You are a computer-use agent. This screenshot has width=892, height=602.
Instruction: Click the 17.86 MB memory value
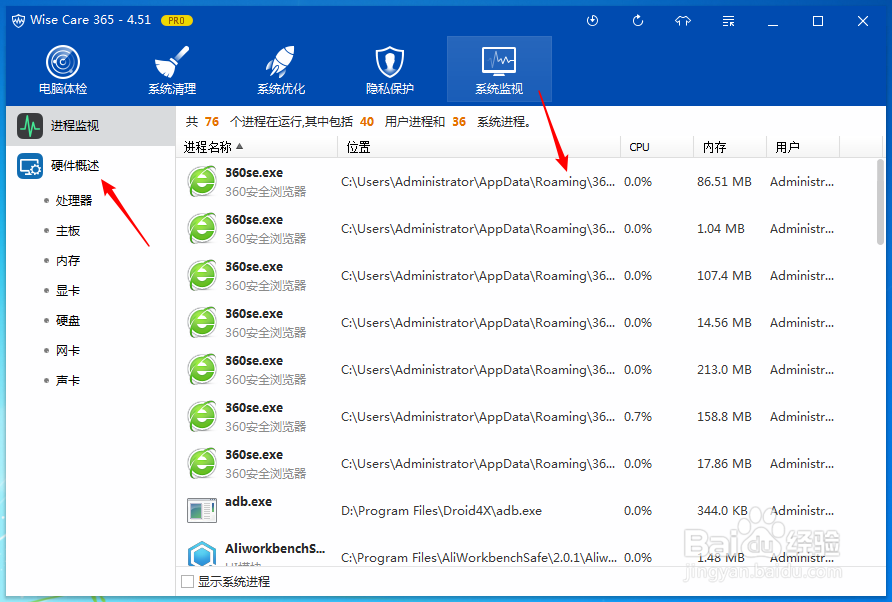[724, 464]
